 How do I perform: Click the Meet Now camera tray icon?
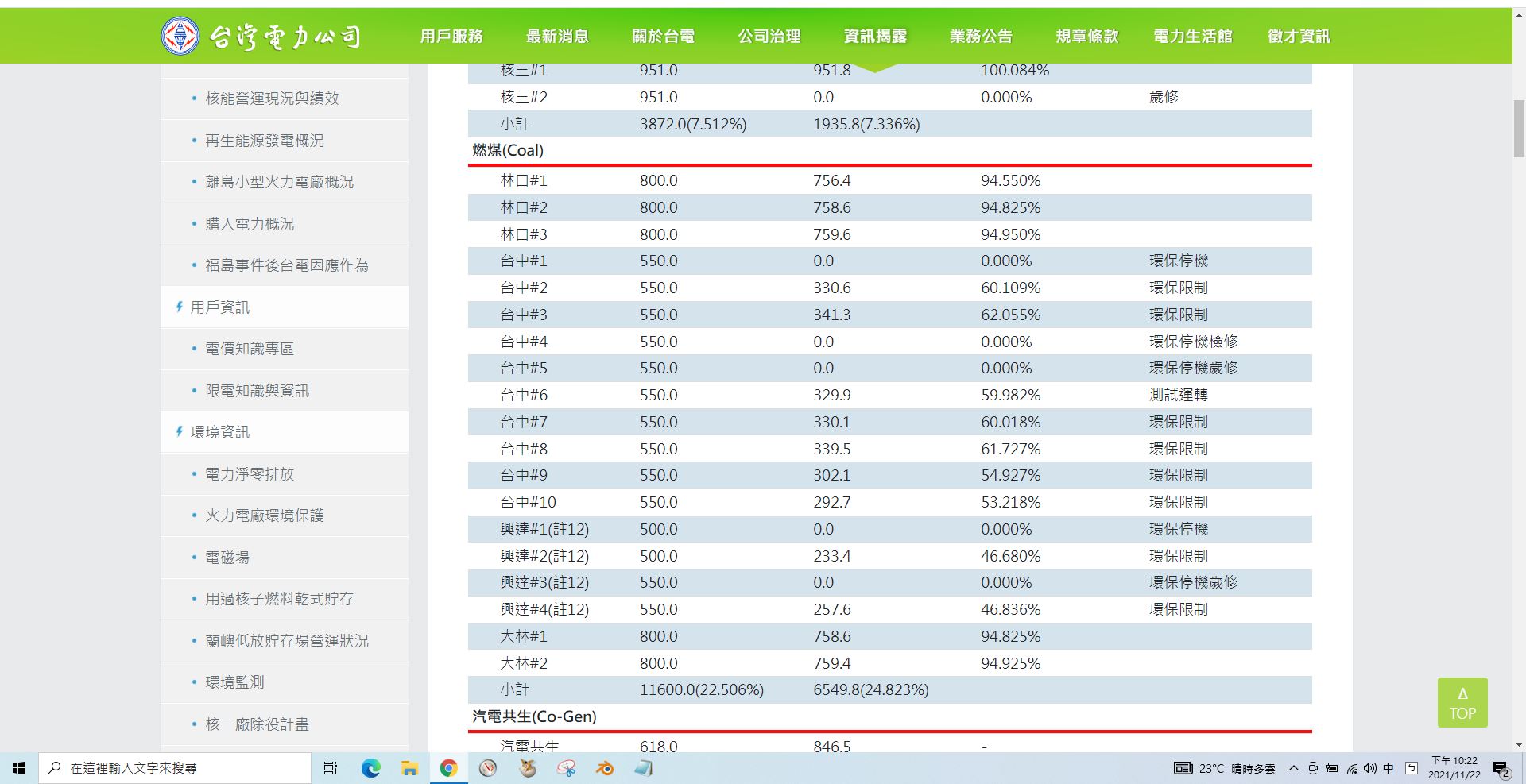coord(1312,768)
